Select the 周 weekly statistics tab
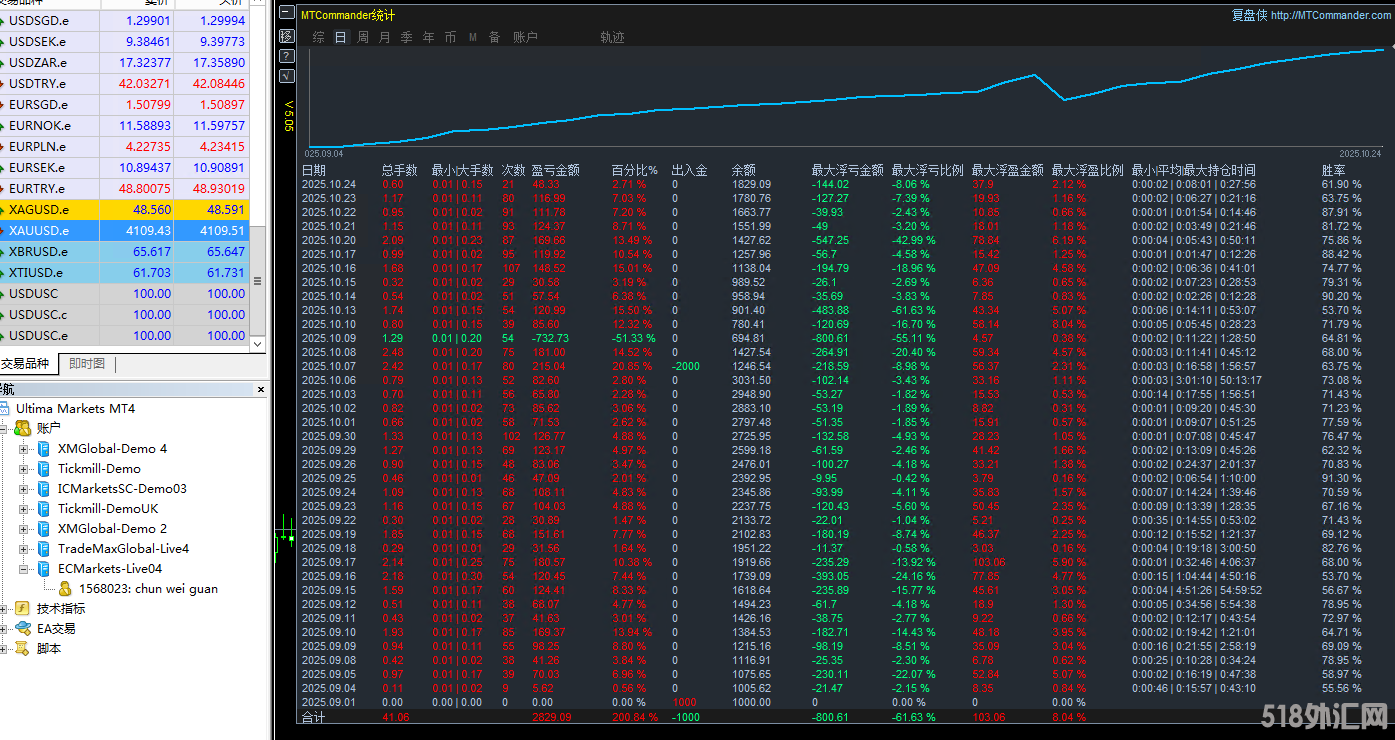This screenshot has width=1395, height=740. coord(362,37)
